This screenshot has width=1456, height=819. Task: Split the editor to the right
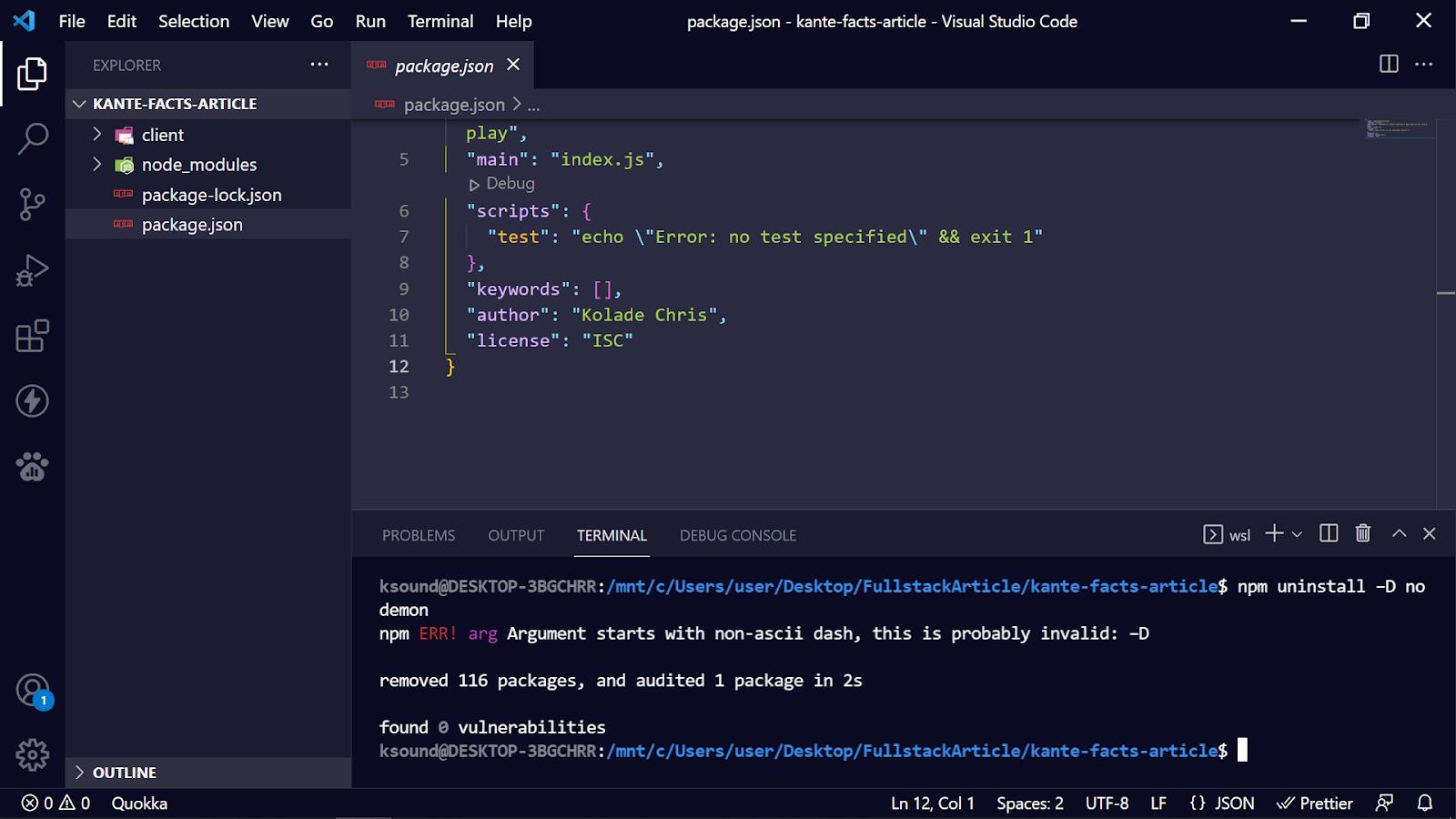click(1389, 64)
